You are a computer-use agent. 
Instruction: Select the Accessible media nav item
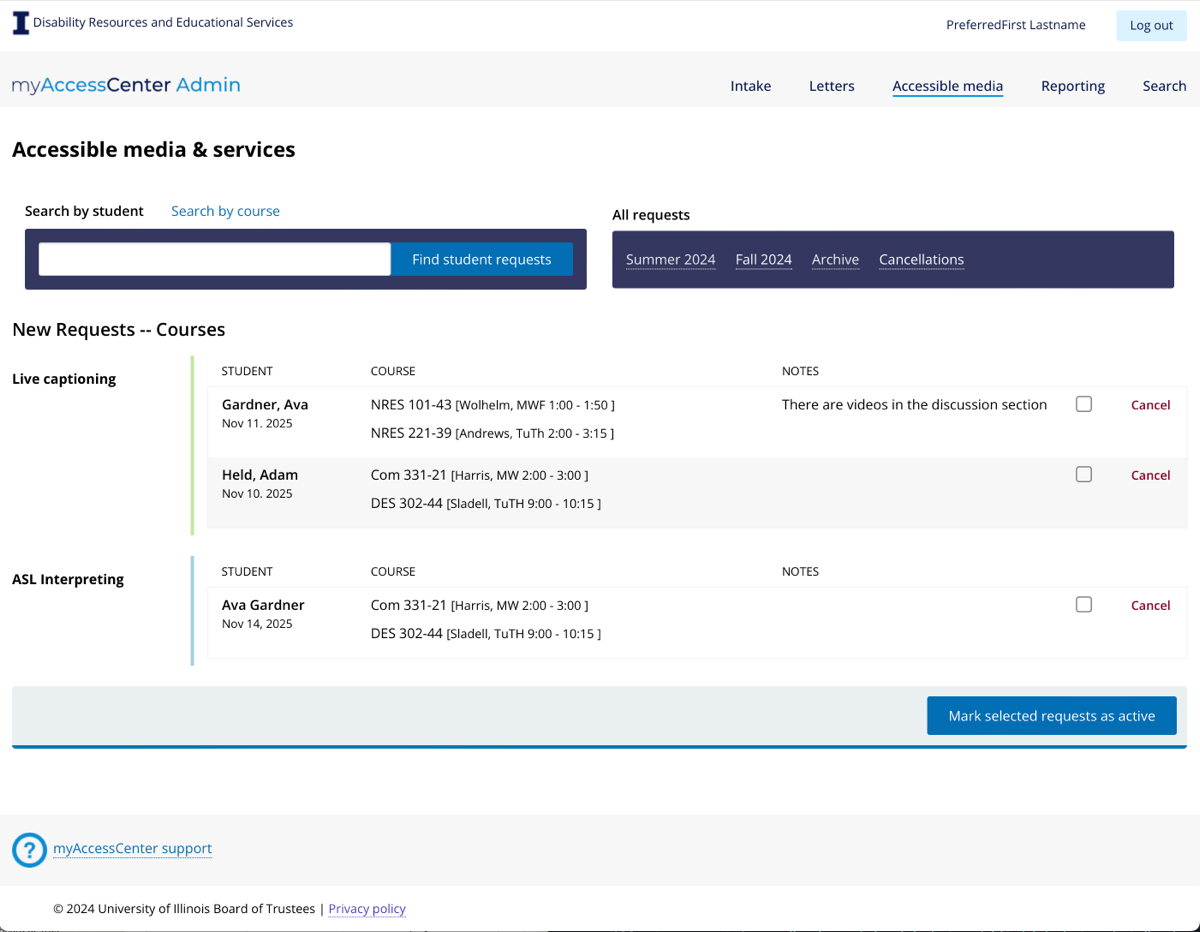pyautogui.click(x=947, y=86)
